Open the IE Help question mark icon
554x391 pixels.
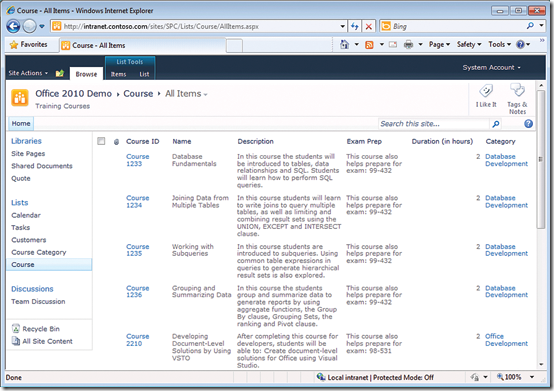520,45
